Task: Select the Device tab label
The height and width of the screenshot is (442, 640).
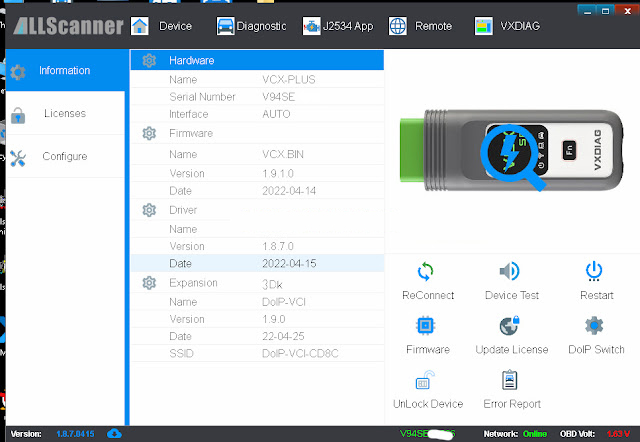Action: pos(176,26)
